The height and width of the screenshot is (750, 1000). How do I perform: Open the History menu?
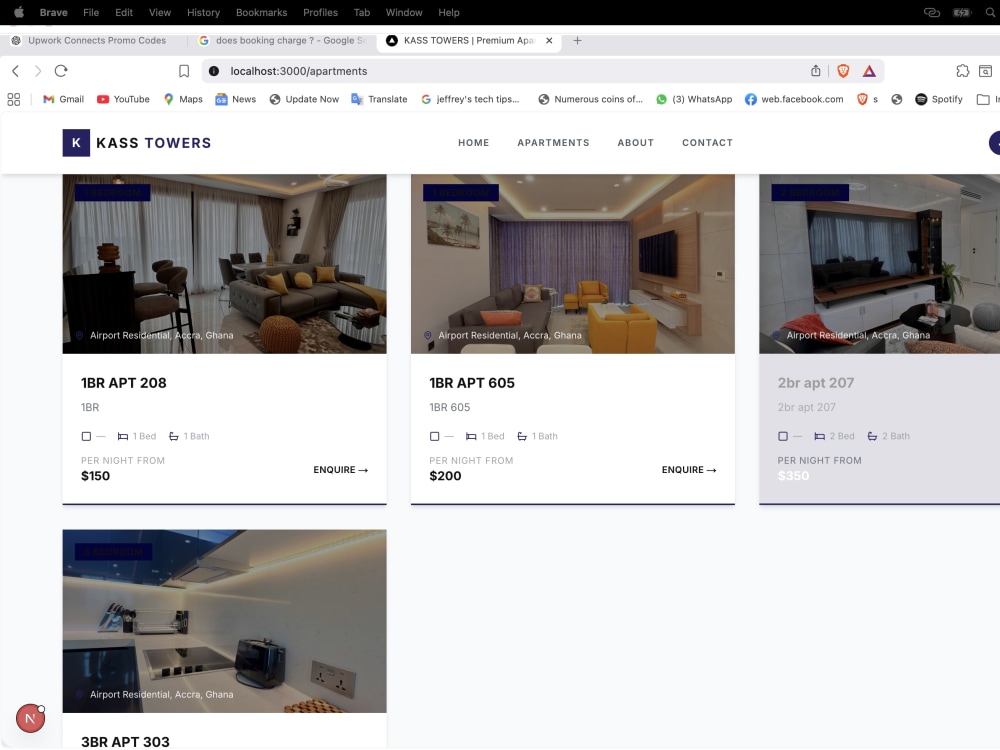203,12
